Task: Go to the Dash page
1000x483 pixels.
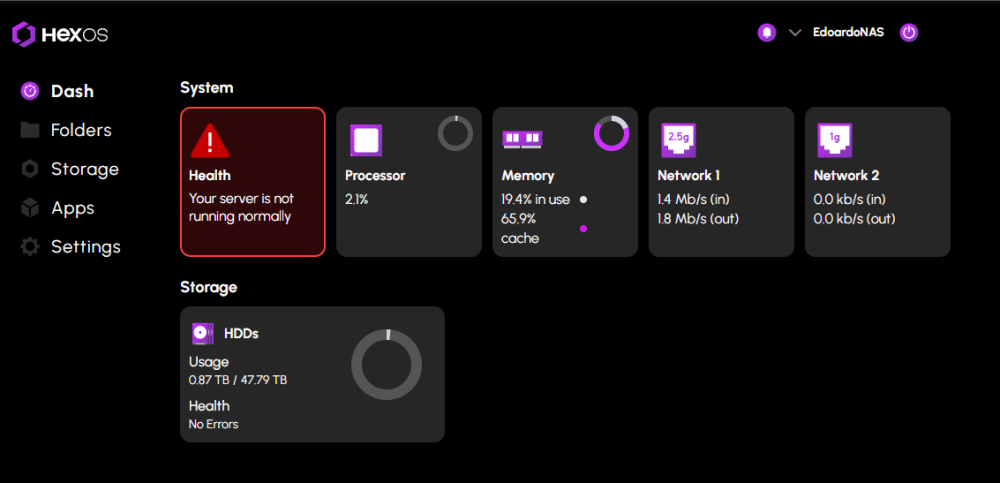Action: (71, 91)
